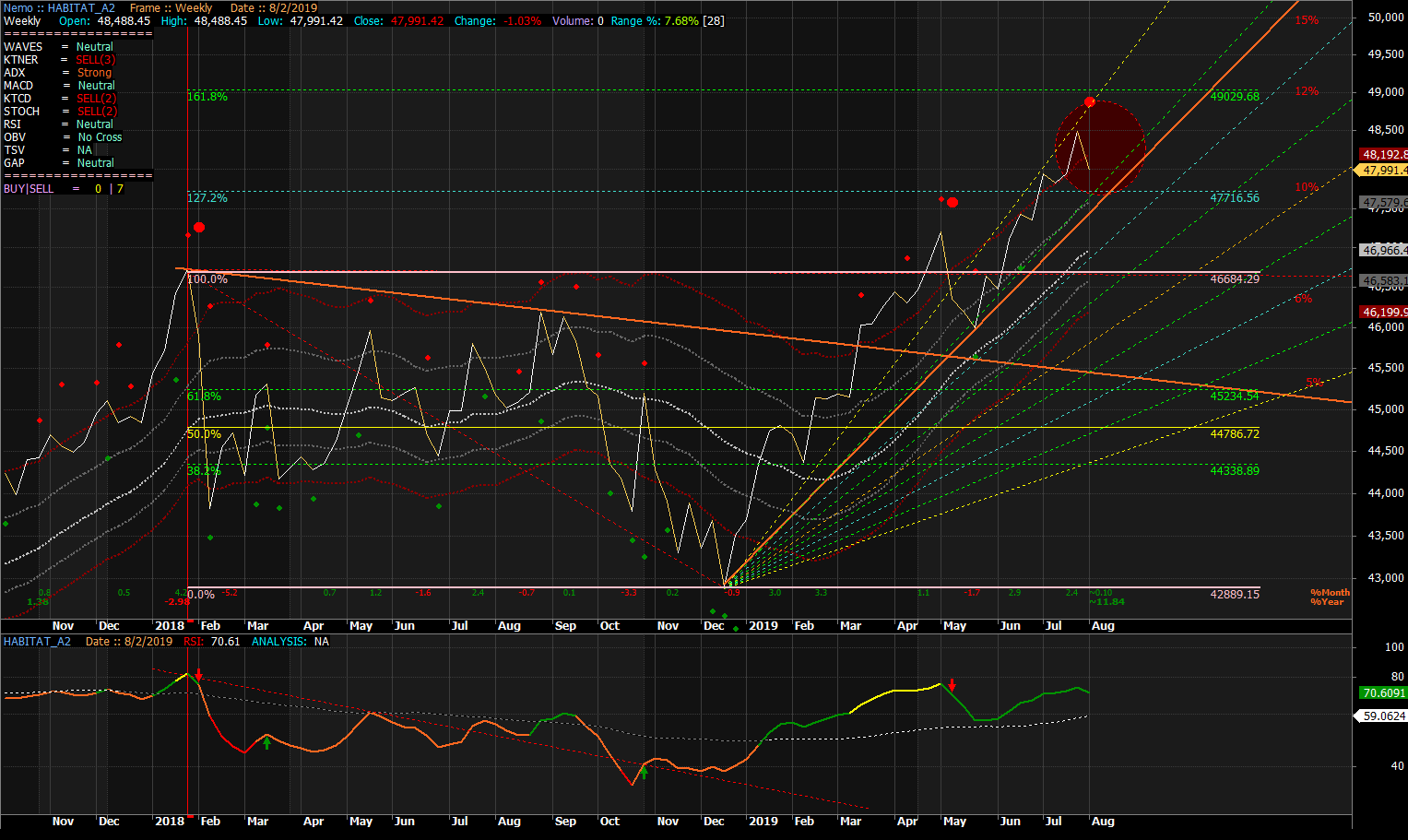Select the green up arrow at March 2018 in the RSI panel
Image resolution: width=1408 pixels, height=840 pixels.
(266, 742)
